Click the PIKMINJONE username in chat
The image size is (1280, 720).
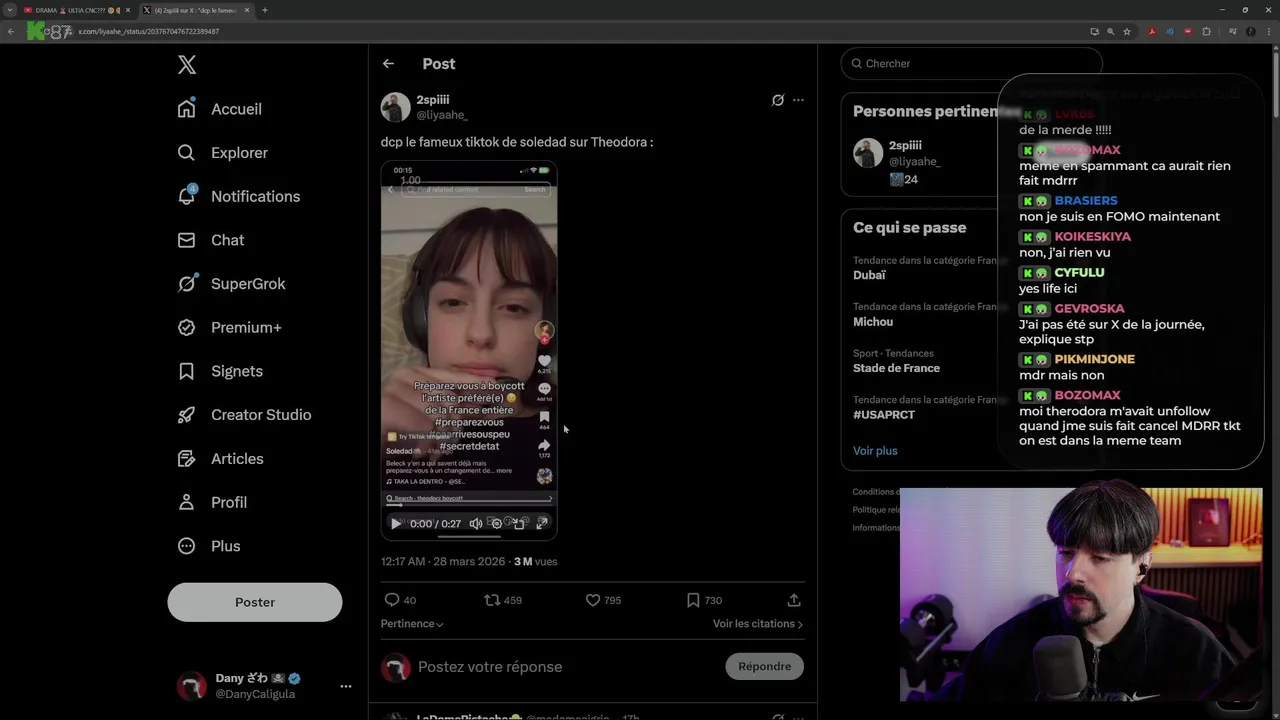tap(1094, 359)
